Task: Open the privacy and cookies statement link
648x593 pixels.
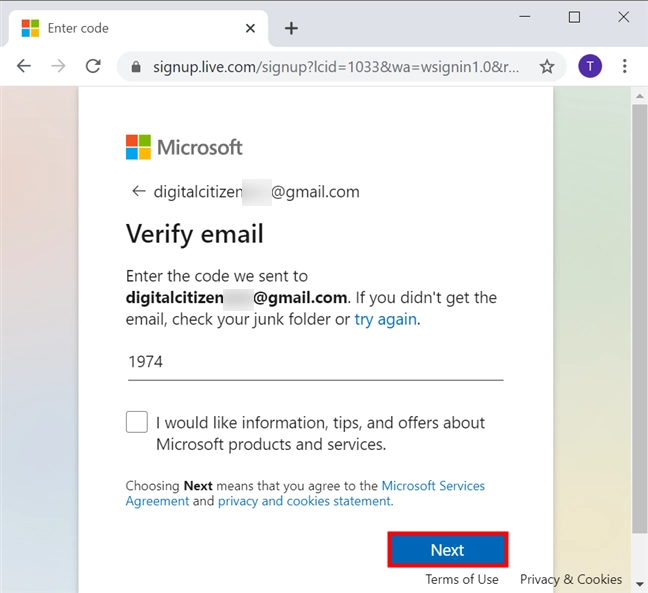Action: click(x=305, y=501)
